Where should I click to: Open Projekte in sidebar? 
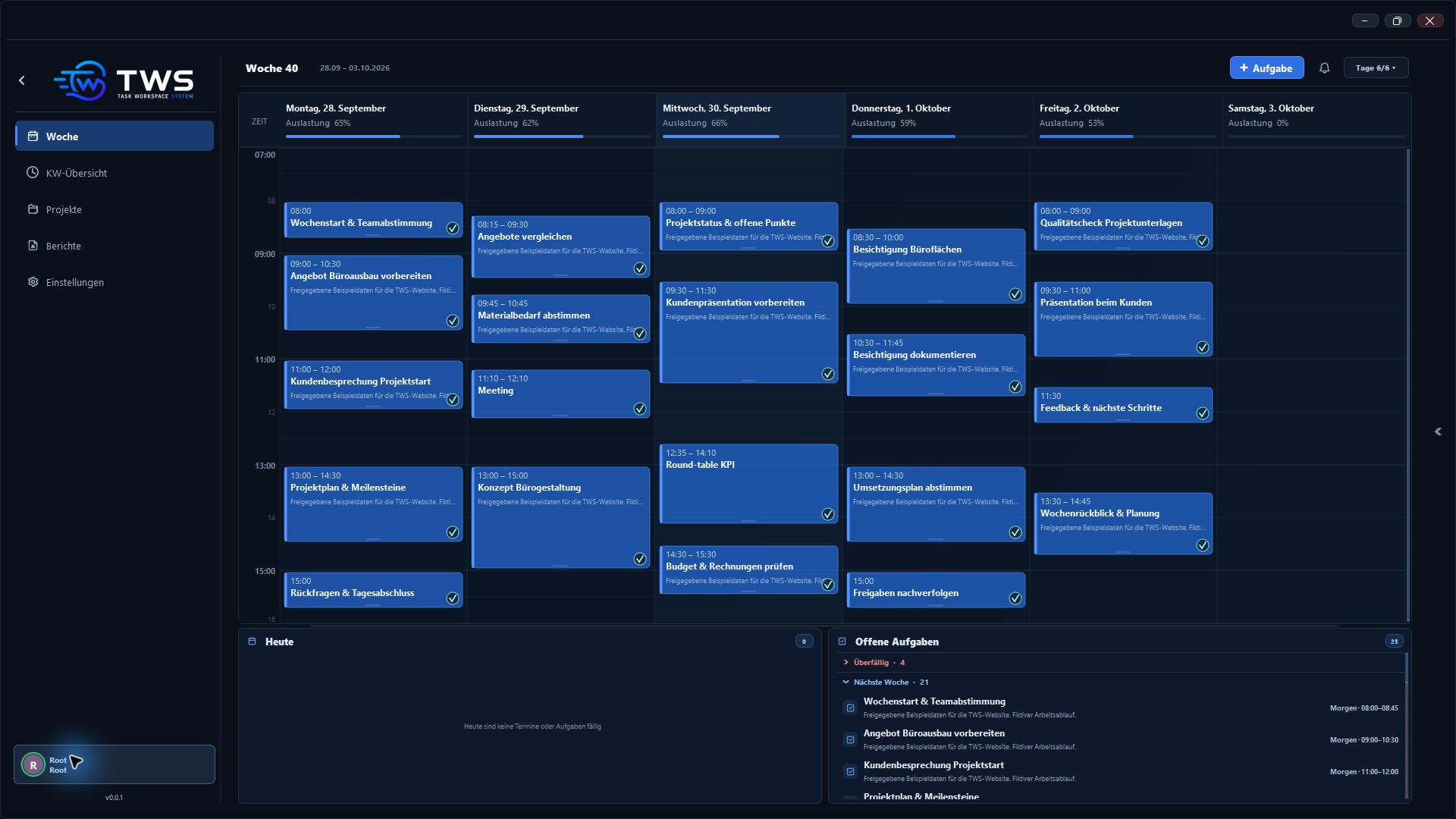point(115,209)
